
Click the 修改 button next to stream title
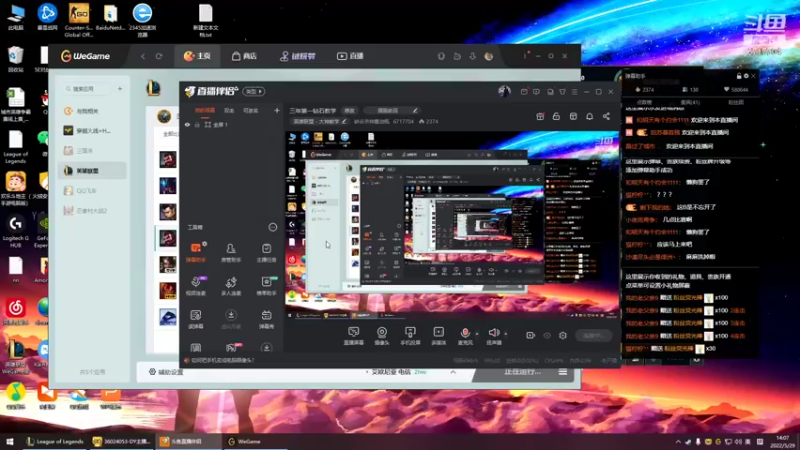click(x=349, y=110)
